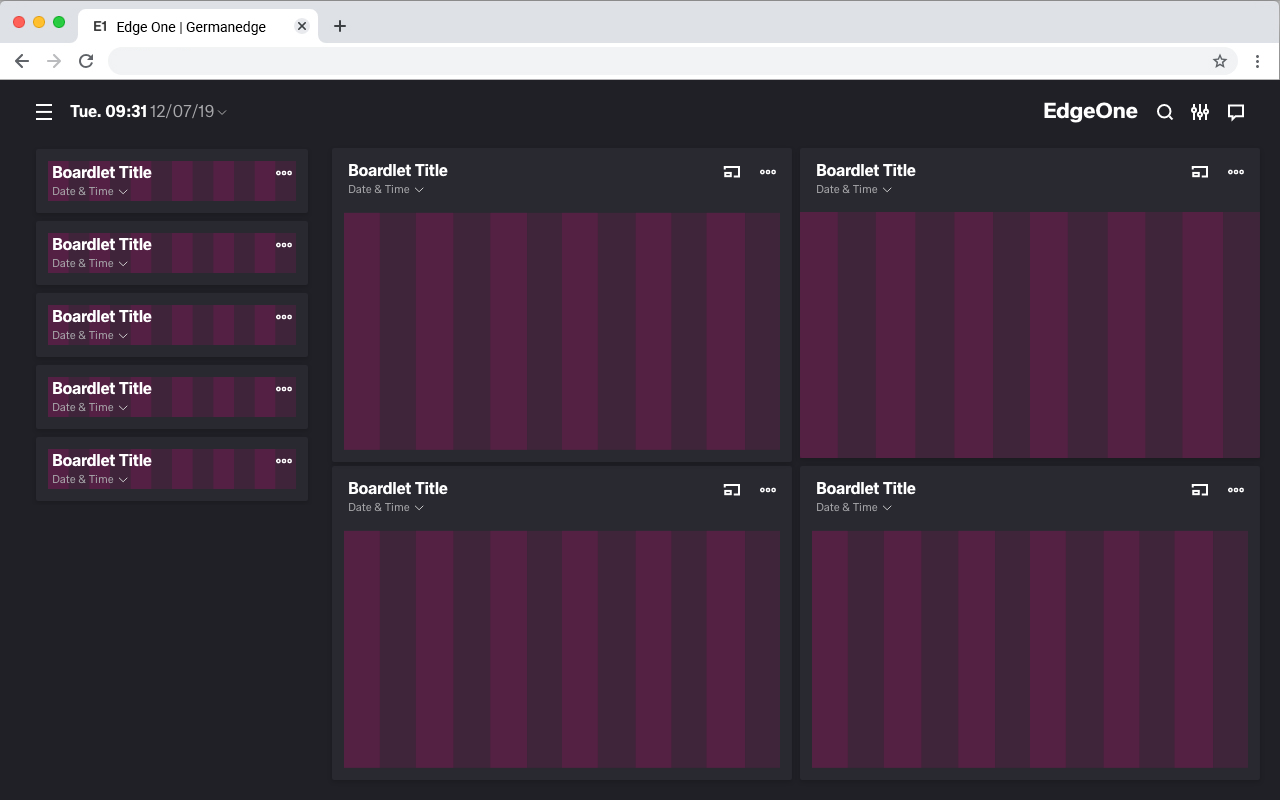Click the search magnifier icon in header

pos(1165,112)
